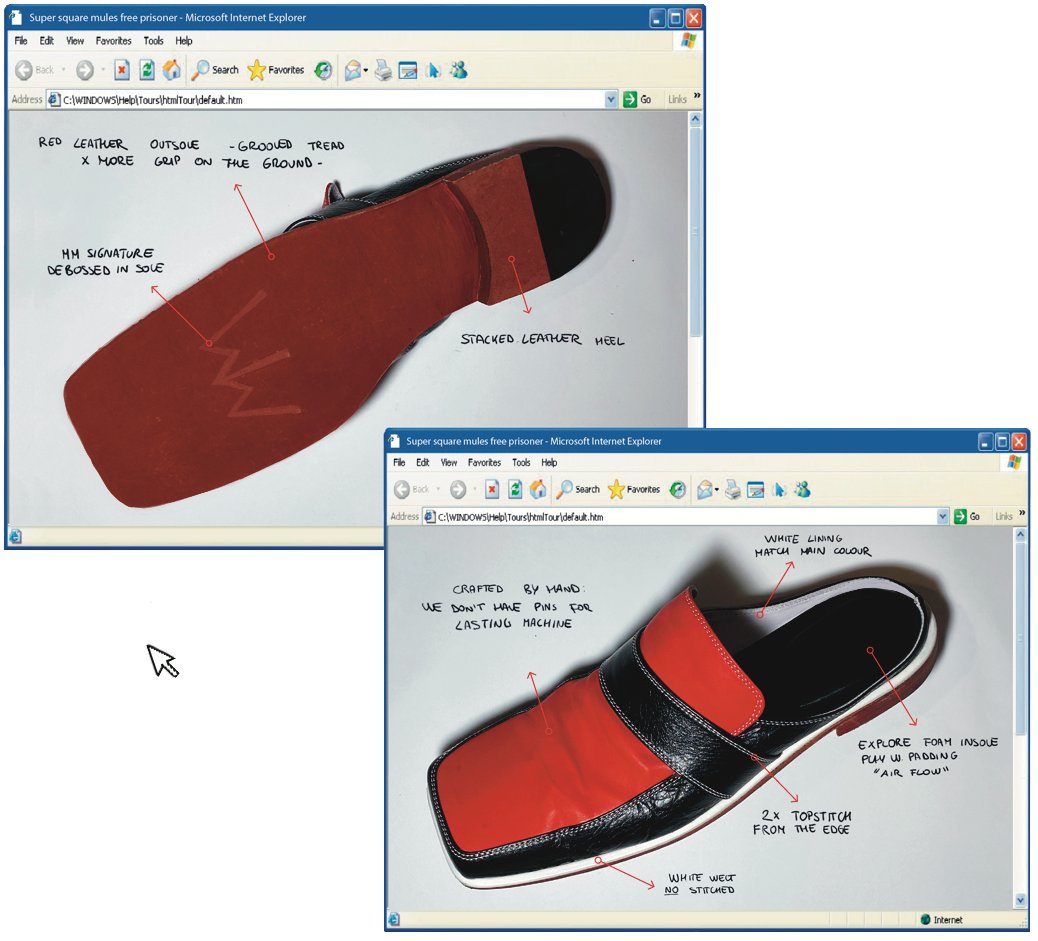Close the lower Internet Explorer window
This screenshot has width=1038, height=941.
[x=1019, y=441]
